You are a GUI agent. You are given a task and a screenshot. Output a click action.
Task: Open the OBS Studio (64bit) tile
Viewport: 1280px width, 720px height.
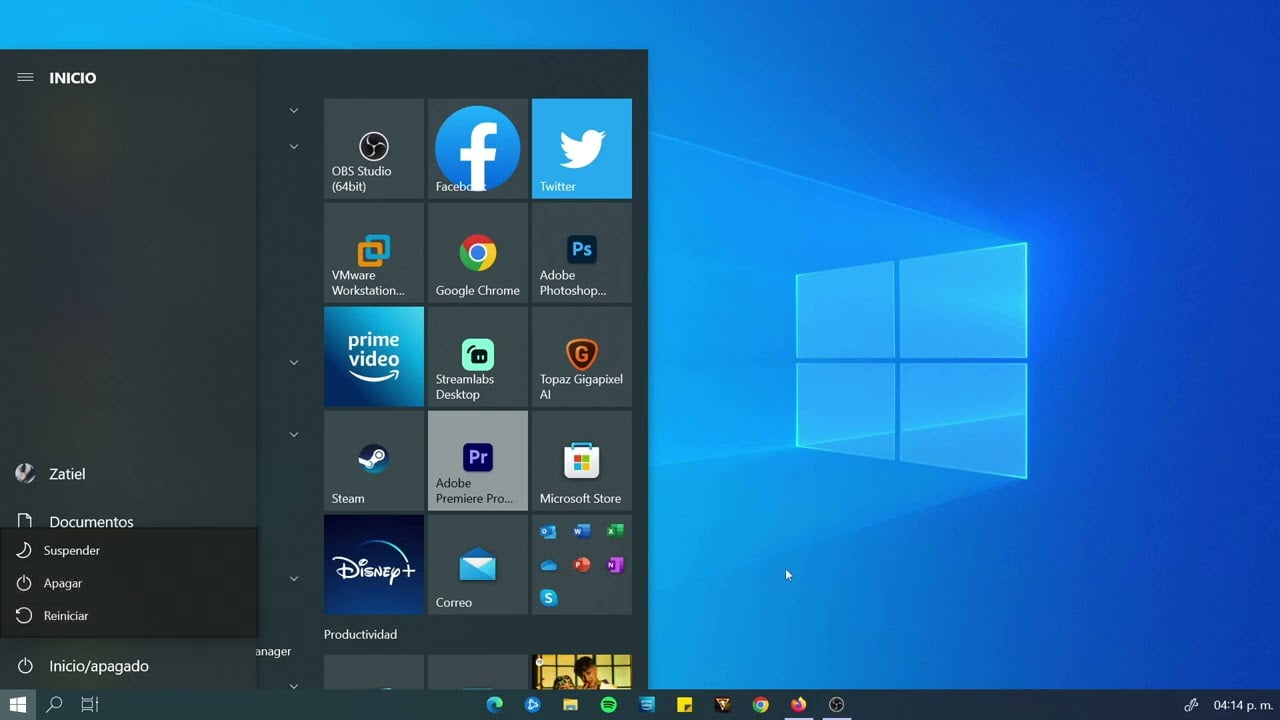[374, 148]
